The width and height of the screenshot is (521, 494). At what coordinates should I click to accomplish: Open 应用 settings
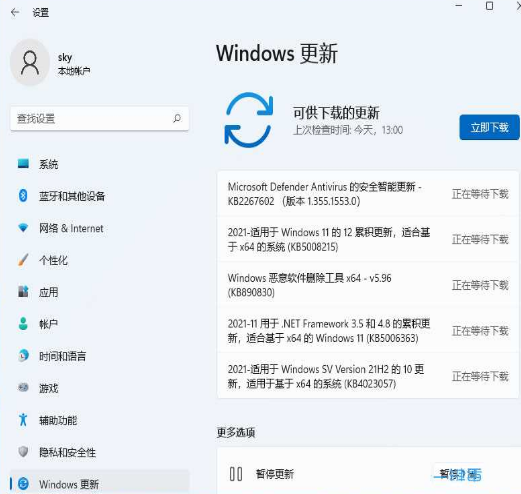pos(100,292)
